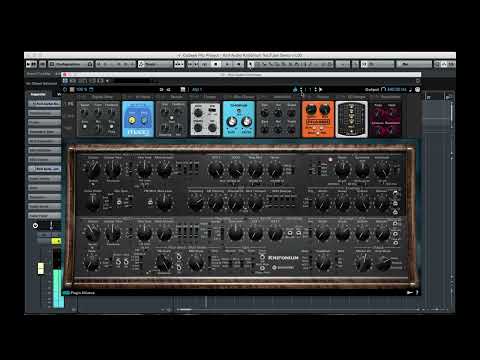Open the question mark help icon

point(417,293)
